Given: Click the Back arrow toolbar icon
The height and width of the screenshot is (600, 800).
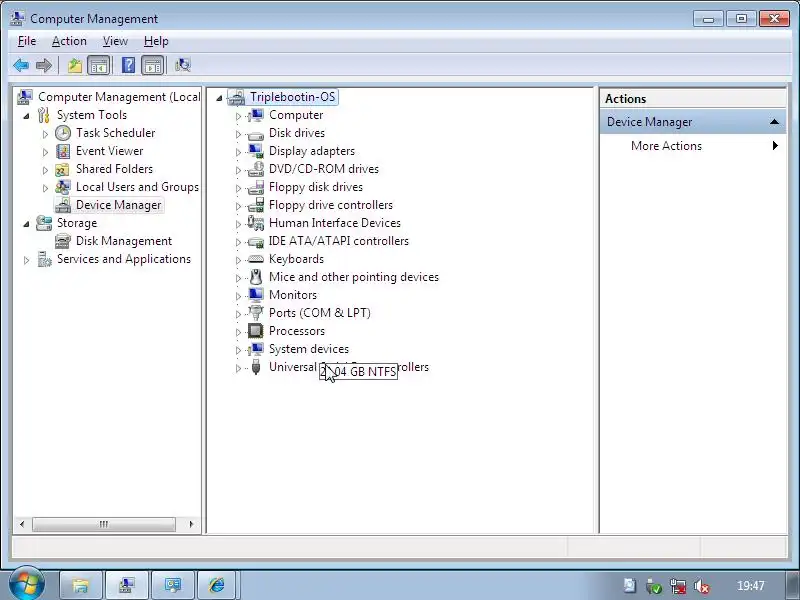Looking at the screenshot, I should click(21, 65).
